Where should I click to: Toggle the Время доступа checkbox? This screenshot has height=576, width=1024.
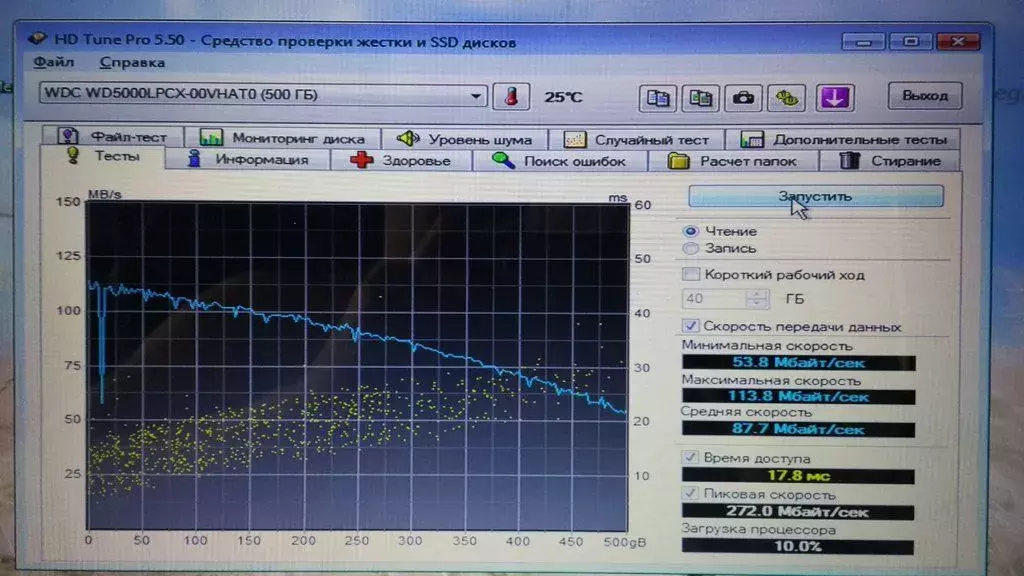point(690,458)
